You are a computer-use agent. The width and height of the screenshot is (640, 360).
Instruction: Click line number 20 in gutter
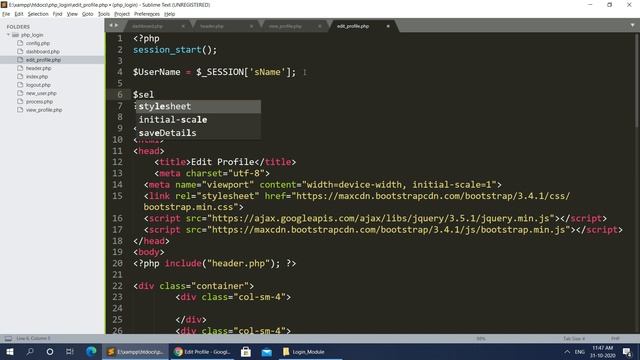(118, 263)
